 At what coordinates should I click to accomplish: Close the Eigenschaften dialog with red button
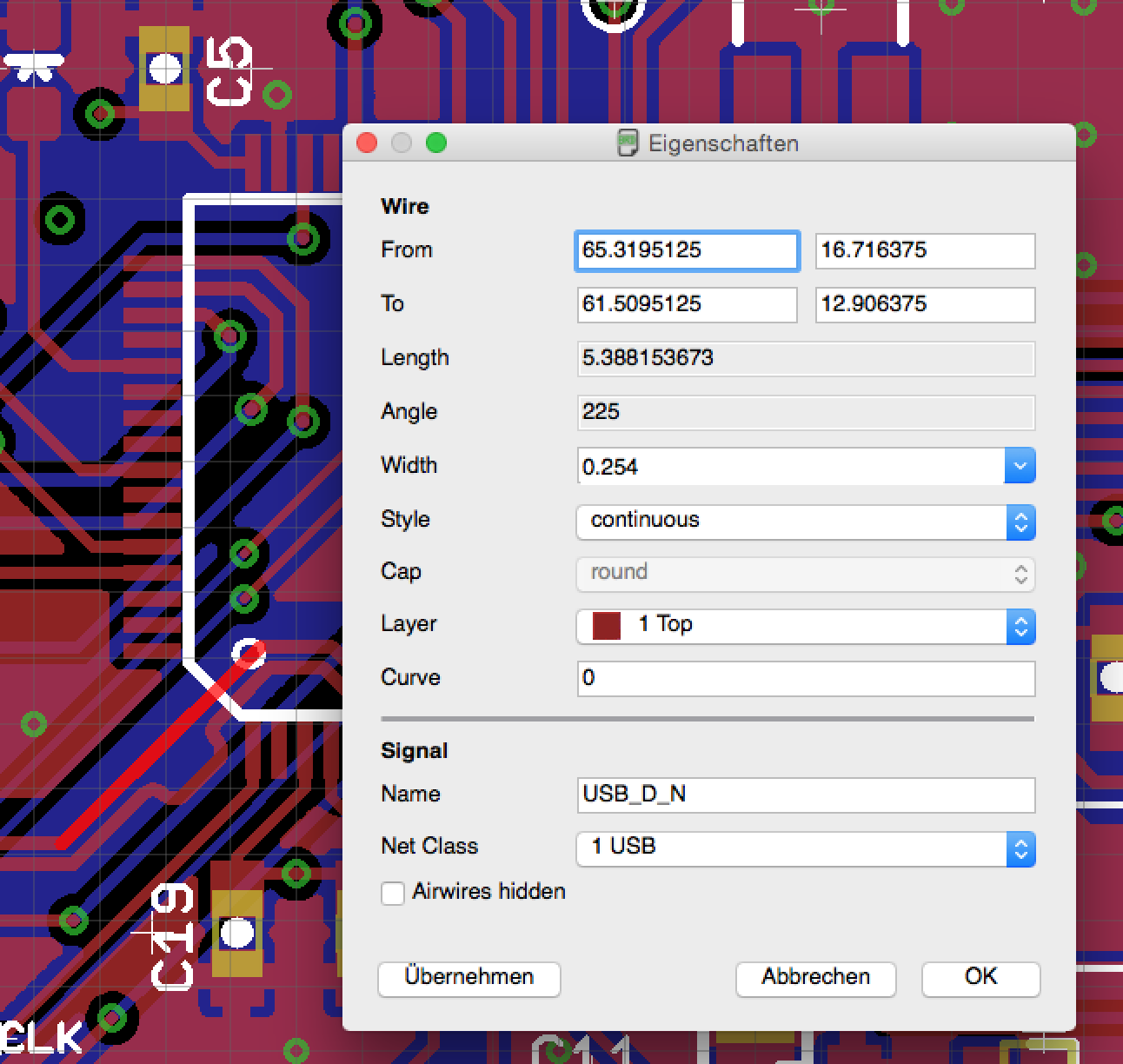[367, 143]
